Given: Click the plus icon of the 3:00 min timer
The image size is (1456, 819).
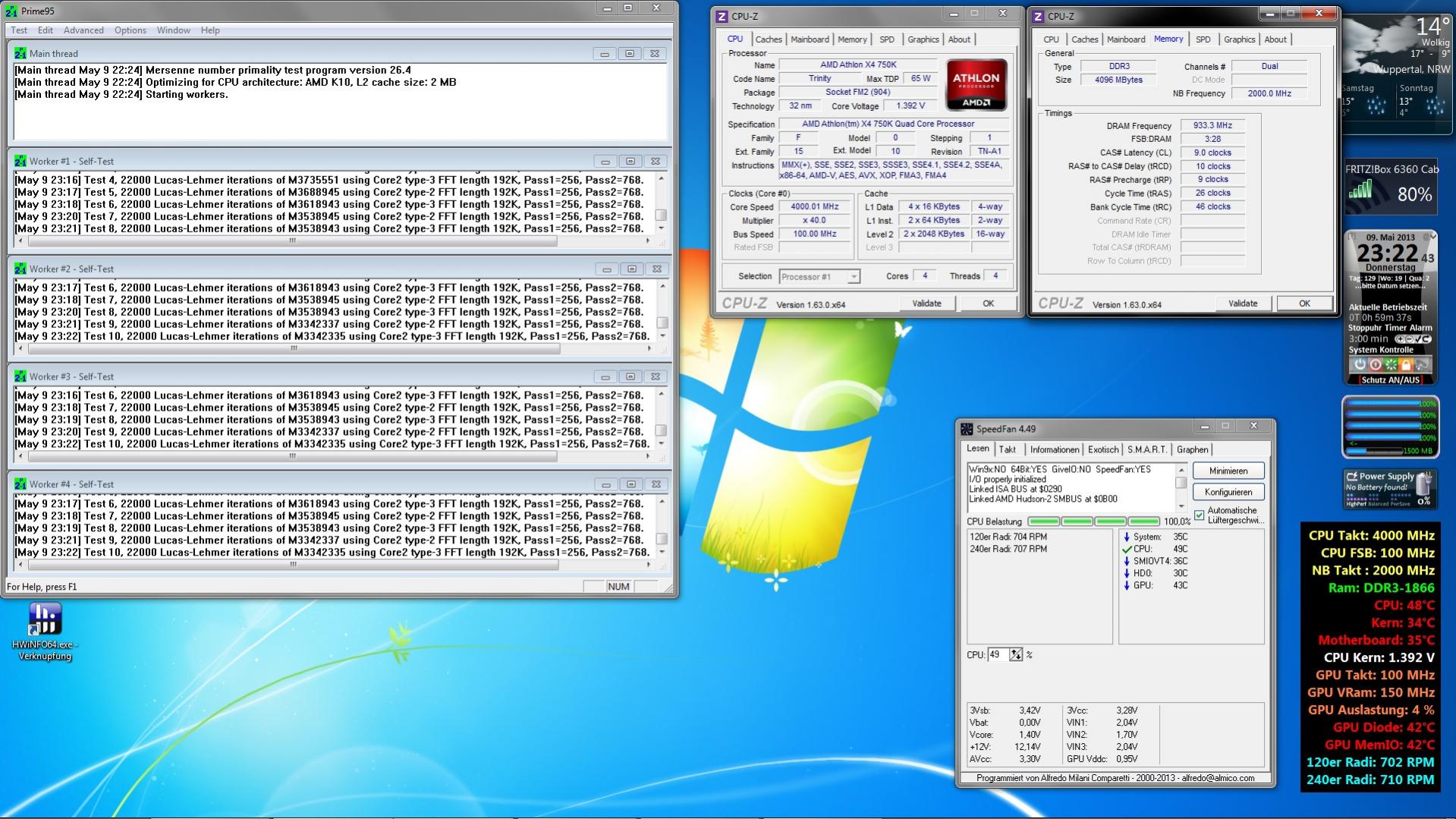Looking at the screenshot, I should point(1401,339).
